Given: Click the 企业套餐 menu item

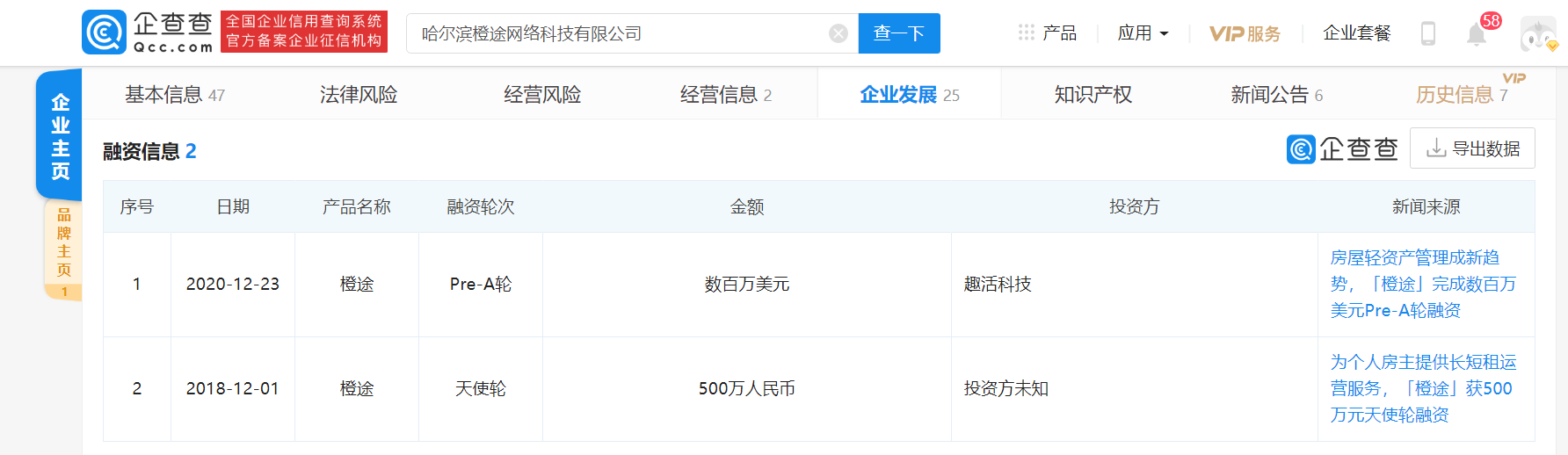Looking at the screenshot, I should 1356,33.
